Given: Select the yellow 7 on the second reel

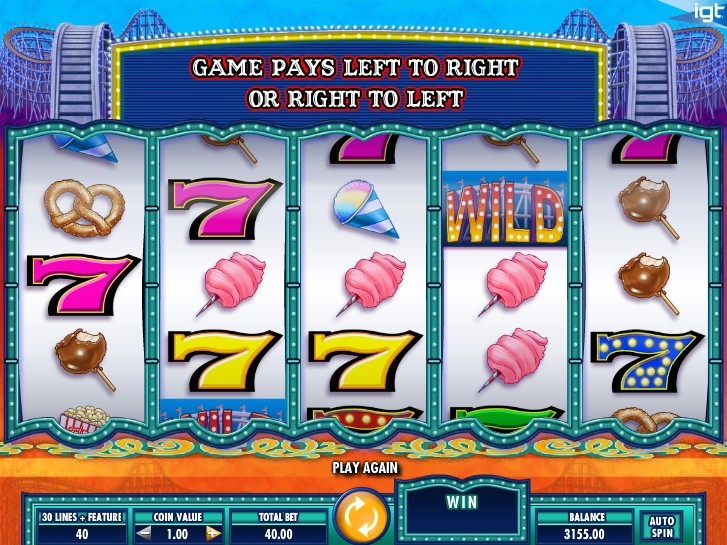Looking at the screenshot, I should (224, 361).
